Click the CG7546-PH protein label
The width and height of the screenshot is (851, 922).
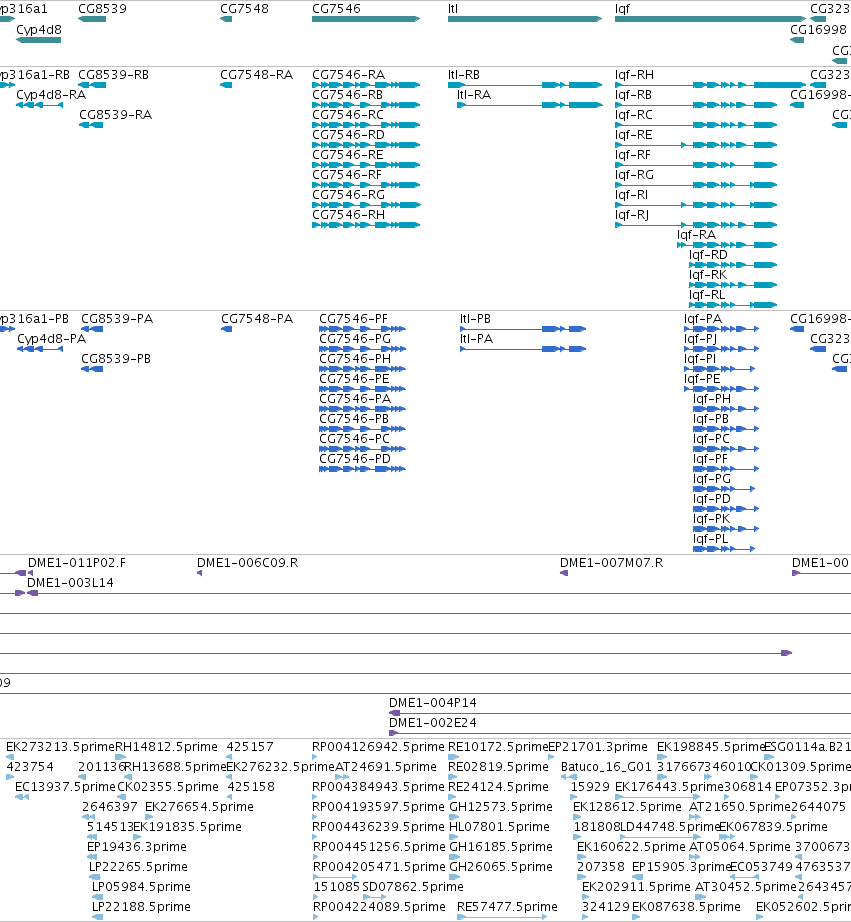point(355,359)
